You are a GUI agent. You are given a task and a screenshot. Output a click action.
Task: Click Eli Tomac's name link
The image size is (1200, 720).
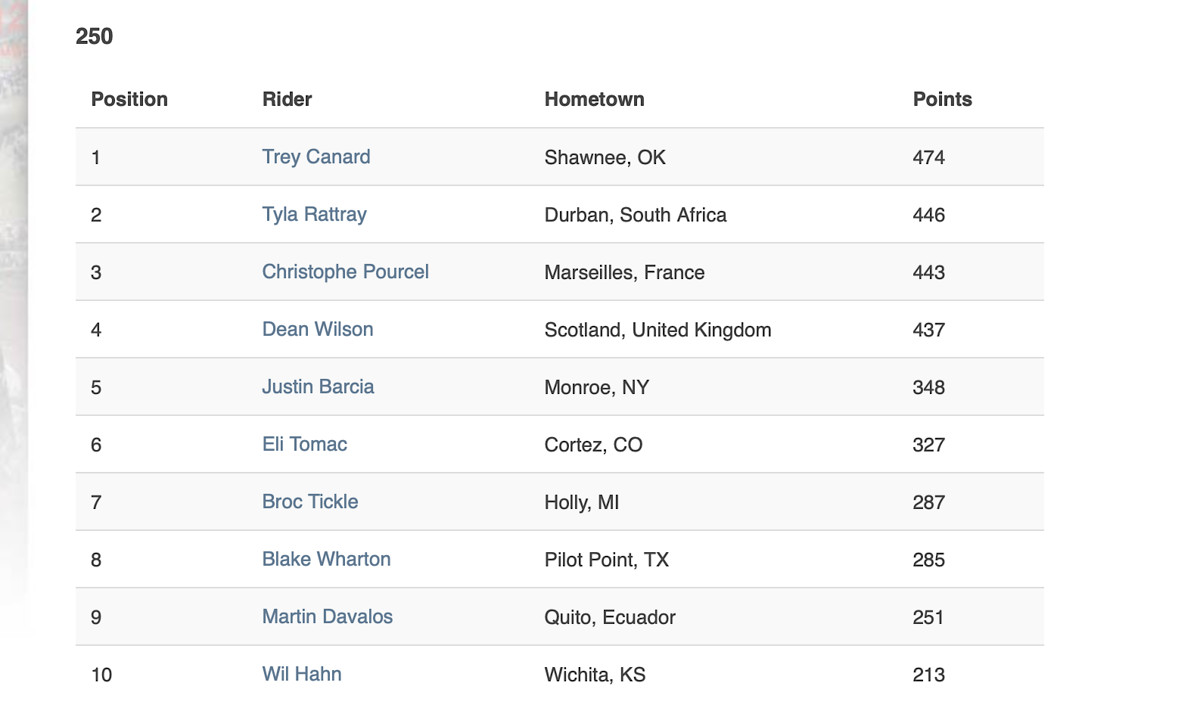304,445
